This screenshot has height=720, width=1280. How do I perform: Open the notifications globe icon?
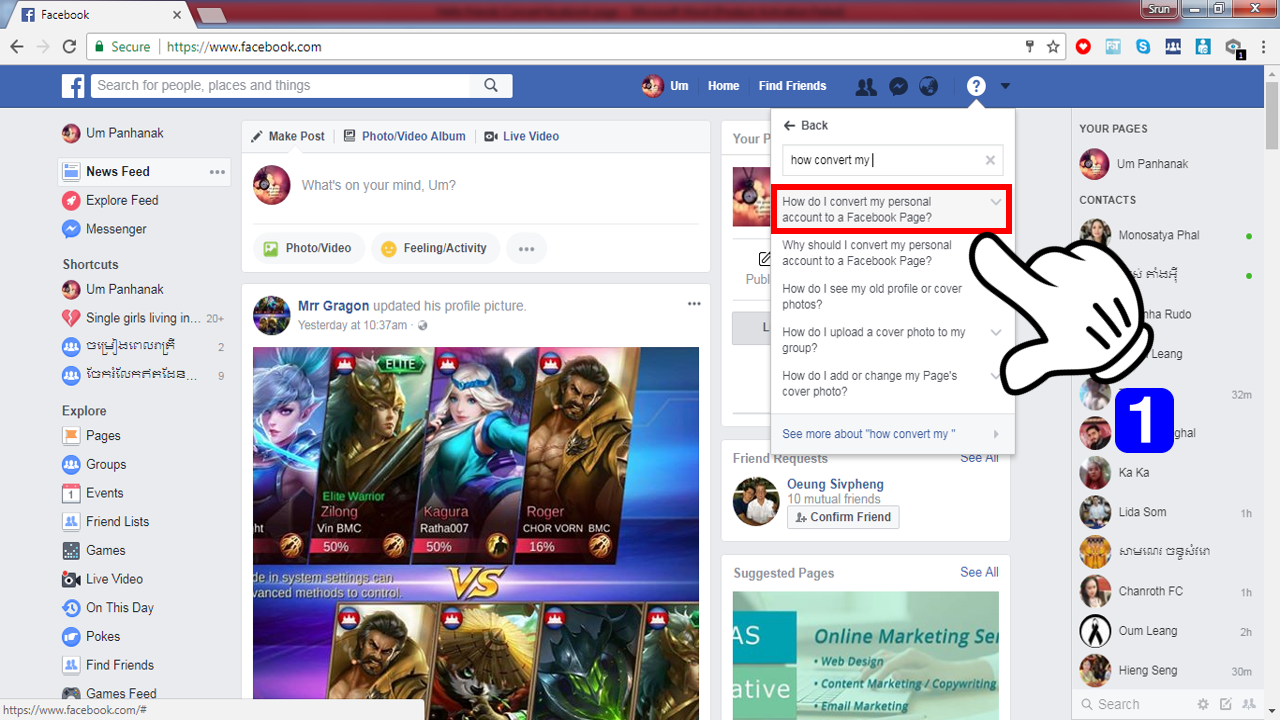929,87
